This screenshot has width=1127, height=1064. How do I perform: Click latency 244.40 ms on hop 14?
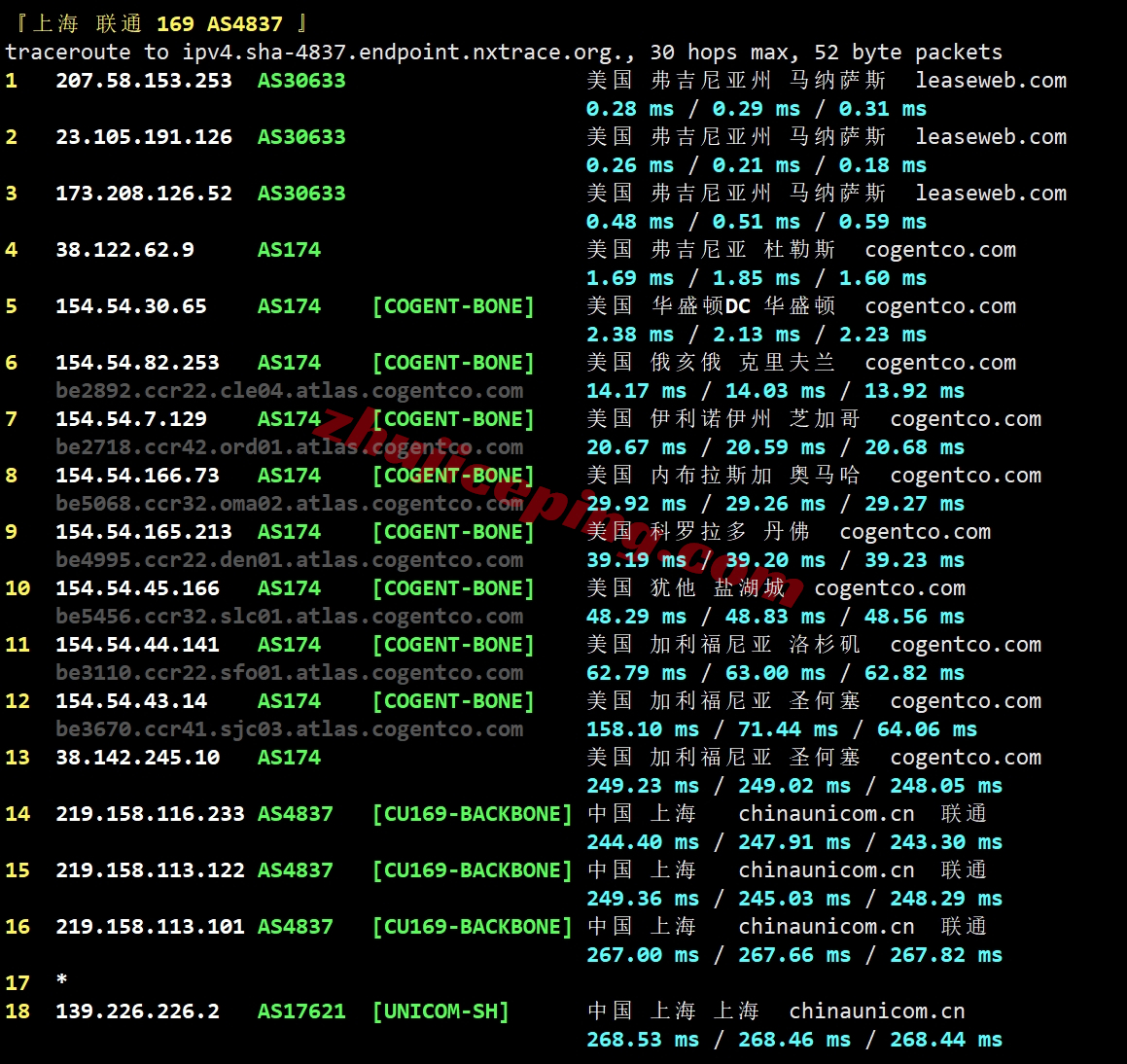(643, 842)
